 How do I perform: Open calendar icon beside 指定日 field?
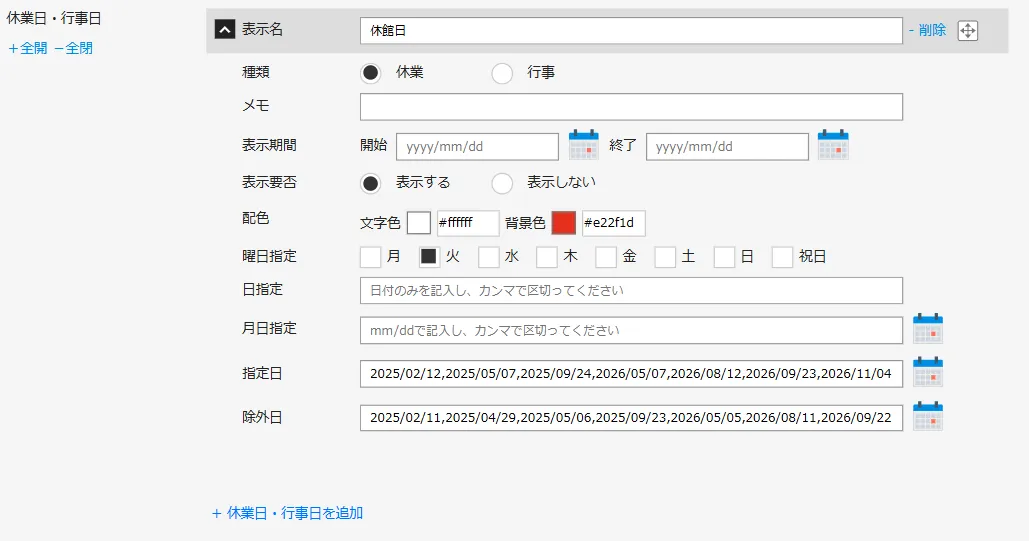tap(927, 372)
